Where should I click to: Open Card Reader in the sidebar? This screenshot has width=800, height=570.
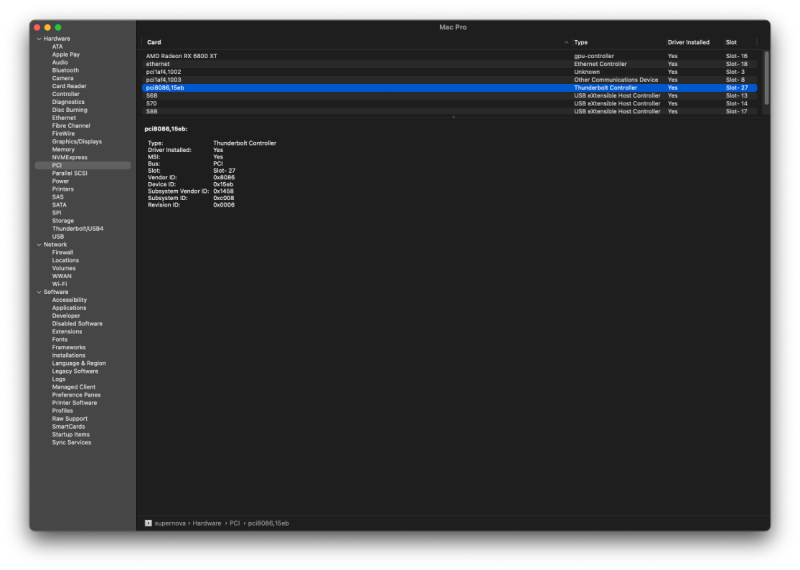click(69, 86)
